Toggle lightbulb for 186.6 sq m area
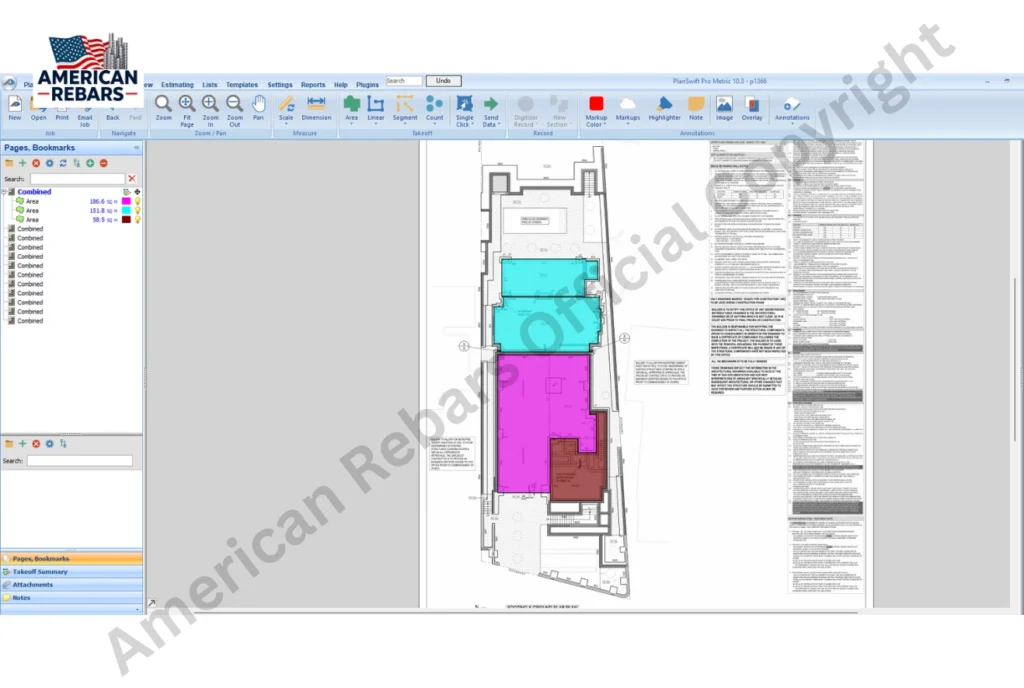Viewport: 1024px width, 688px height. click(138, 201)
